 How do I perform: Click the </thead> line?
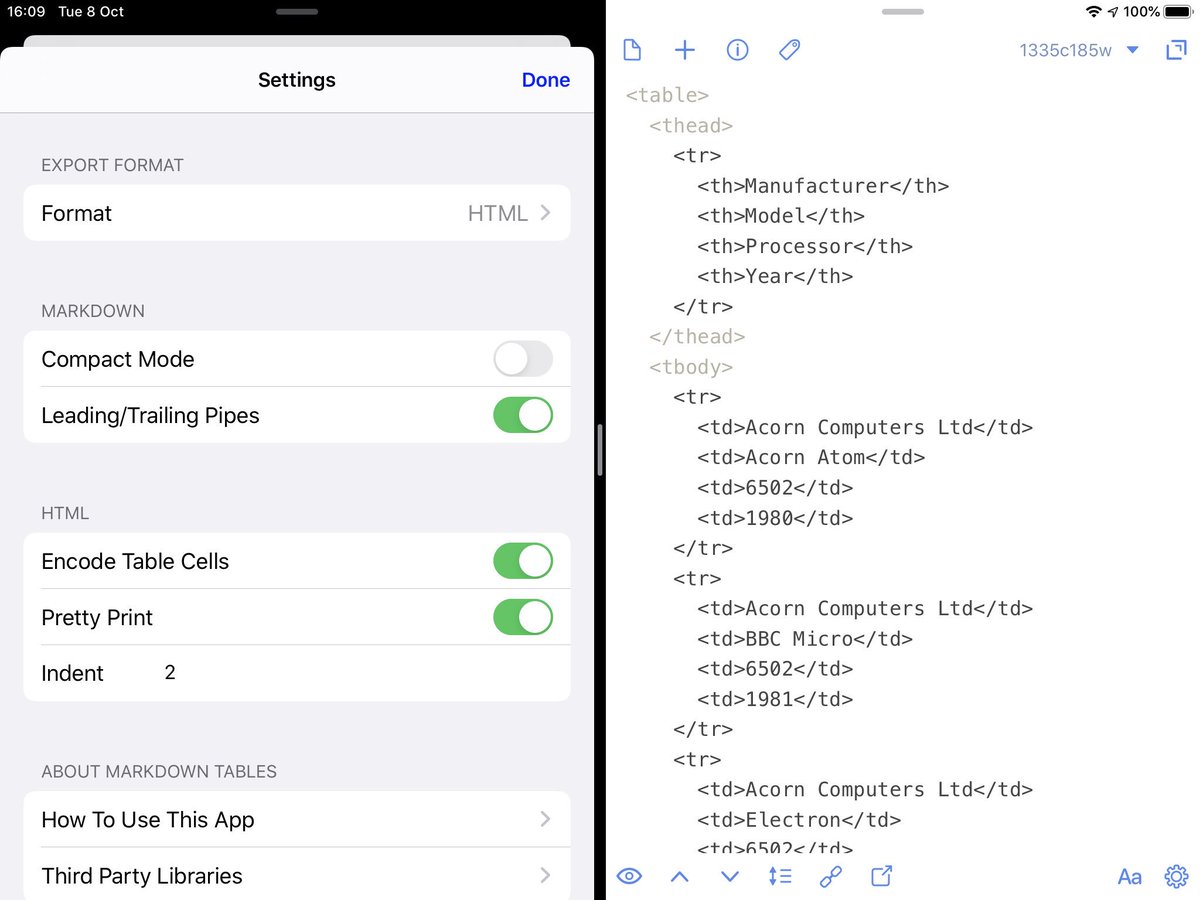point(697,337)
